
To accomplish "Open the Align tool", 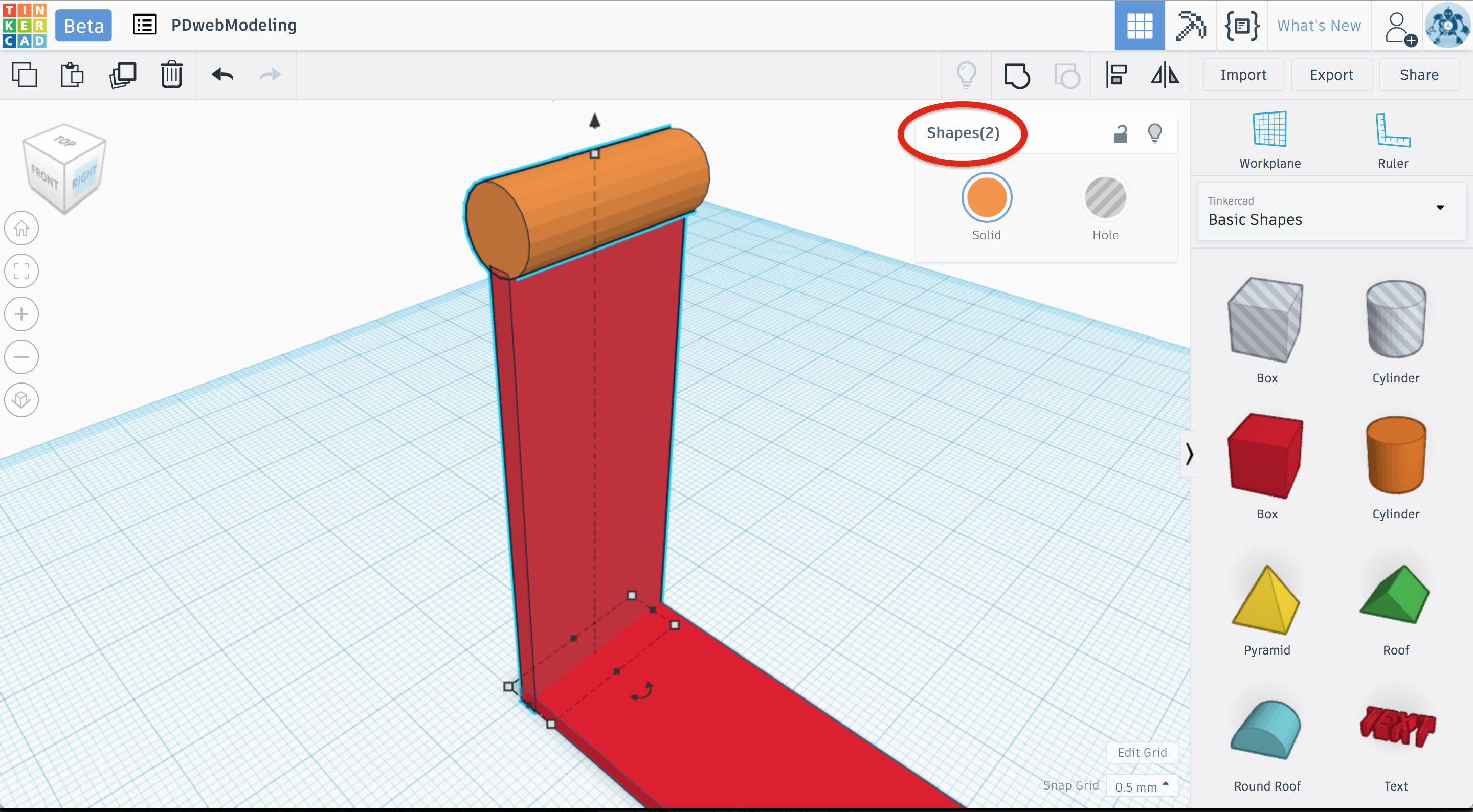I will point(1115,75).
